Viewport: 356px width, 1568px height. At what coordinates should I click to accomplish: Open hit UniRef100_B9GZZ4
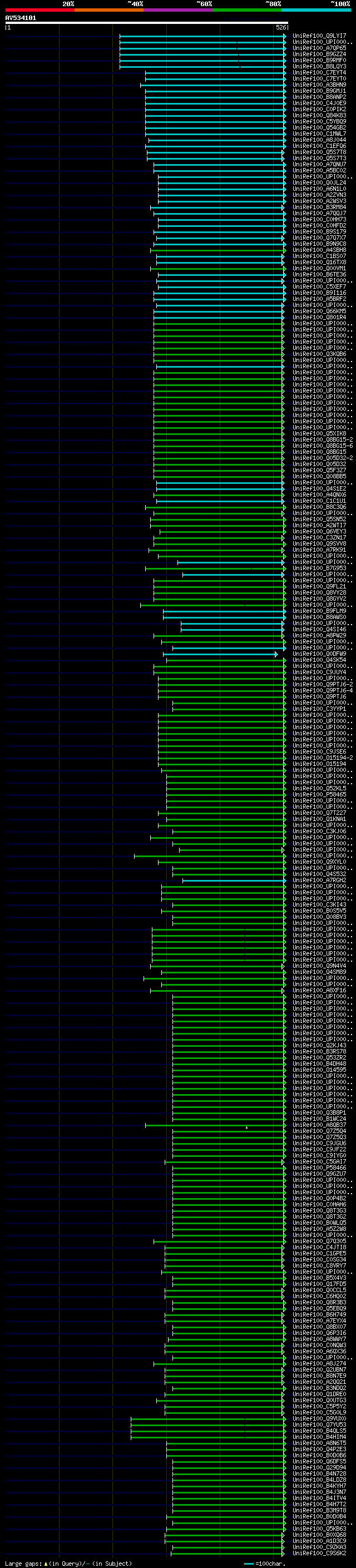319,55
